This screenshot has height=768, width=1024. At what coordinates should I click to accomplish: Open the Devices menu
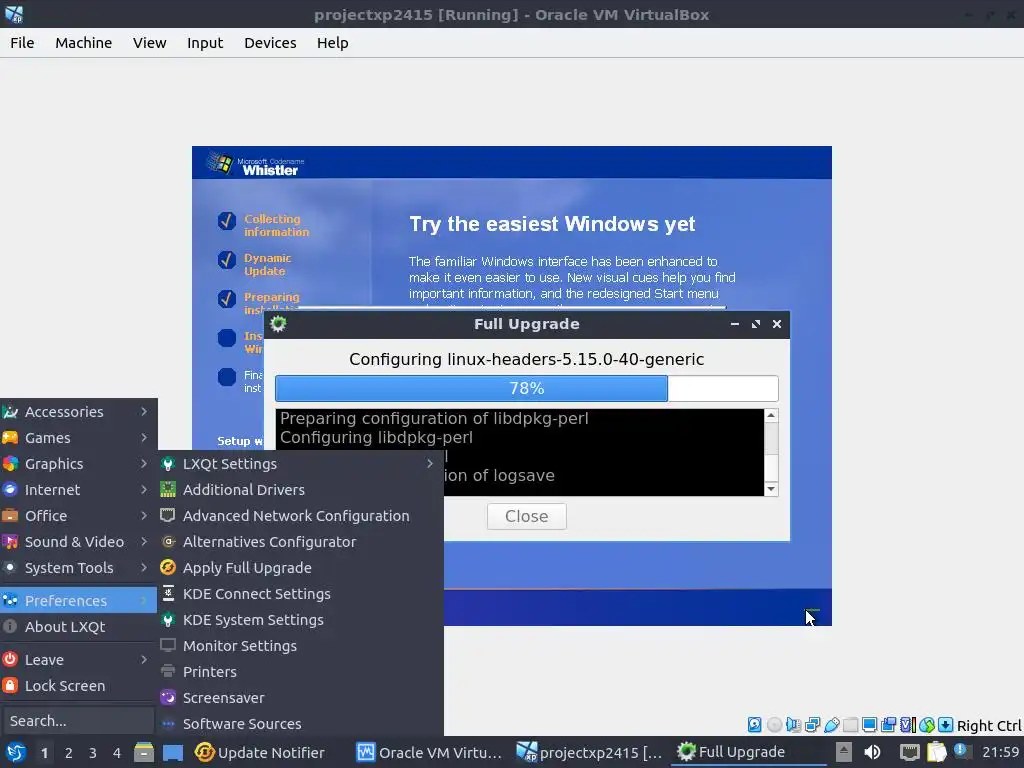click(x=270, y=42)
